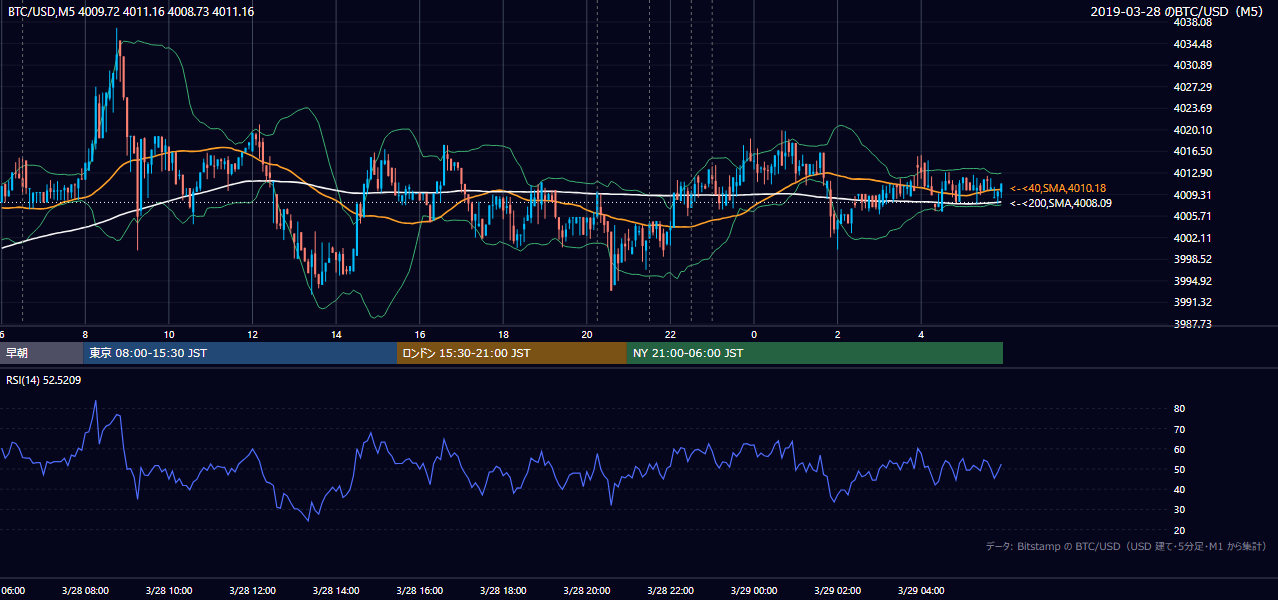Click the <-<200,SMA,4008.09 white label
This screenshot has width=1278, height=600.
[1061, 203]
